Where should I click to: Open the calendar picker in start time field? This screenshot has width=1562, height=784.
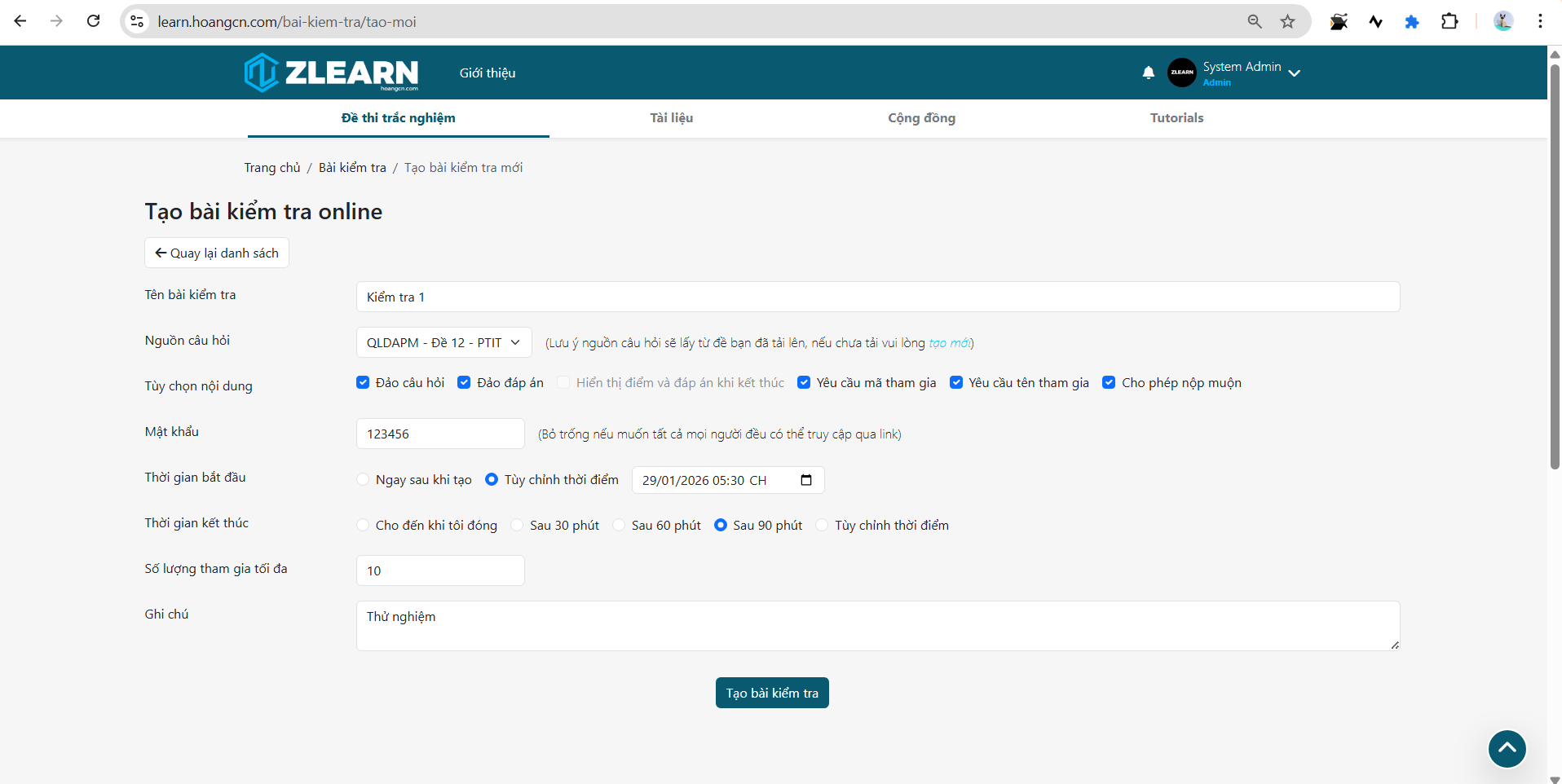[806, 480]
